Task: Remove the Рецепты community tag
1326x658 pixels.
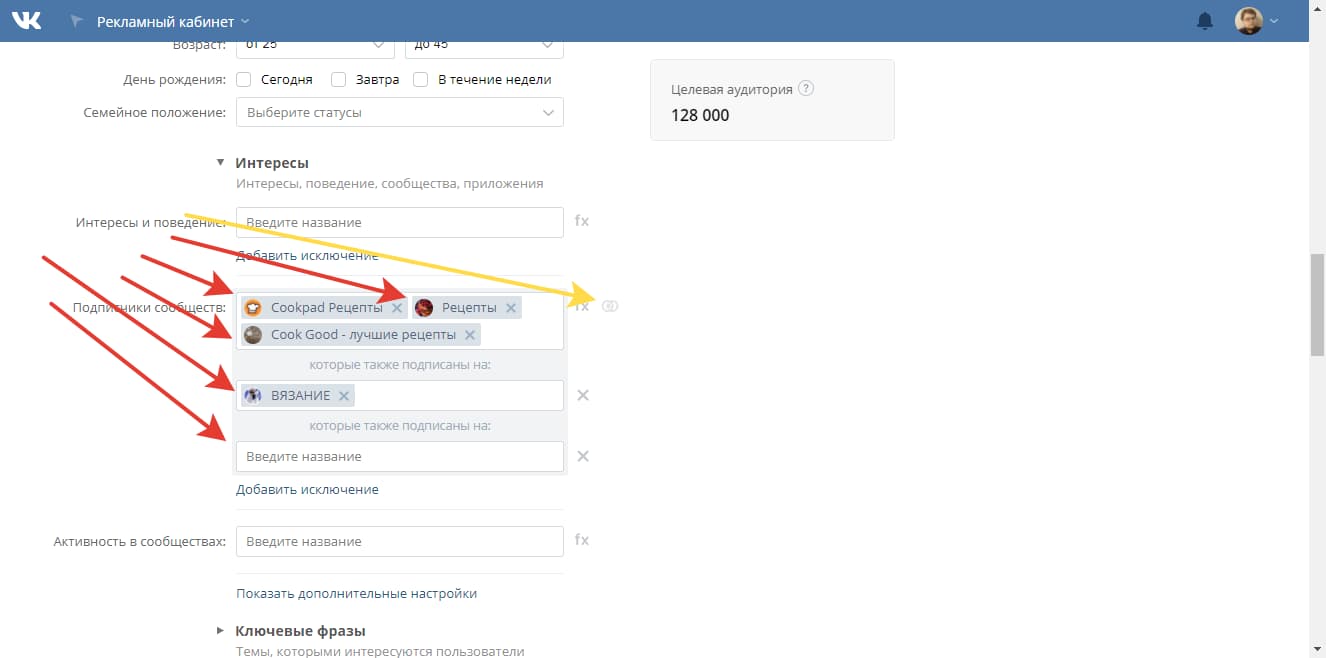Action: pyautogui.click(x=511, y=308)
